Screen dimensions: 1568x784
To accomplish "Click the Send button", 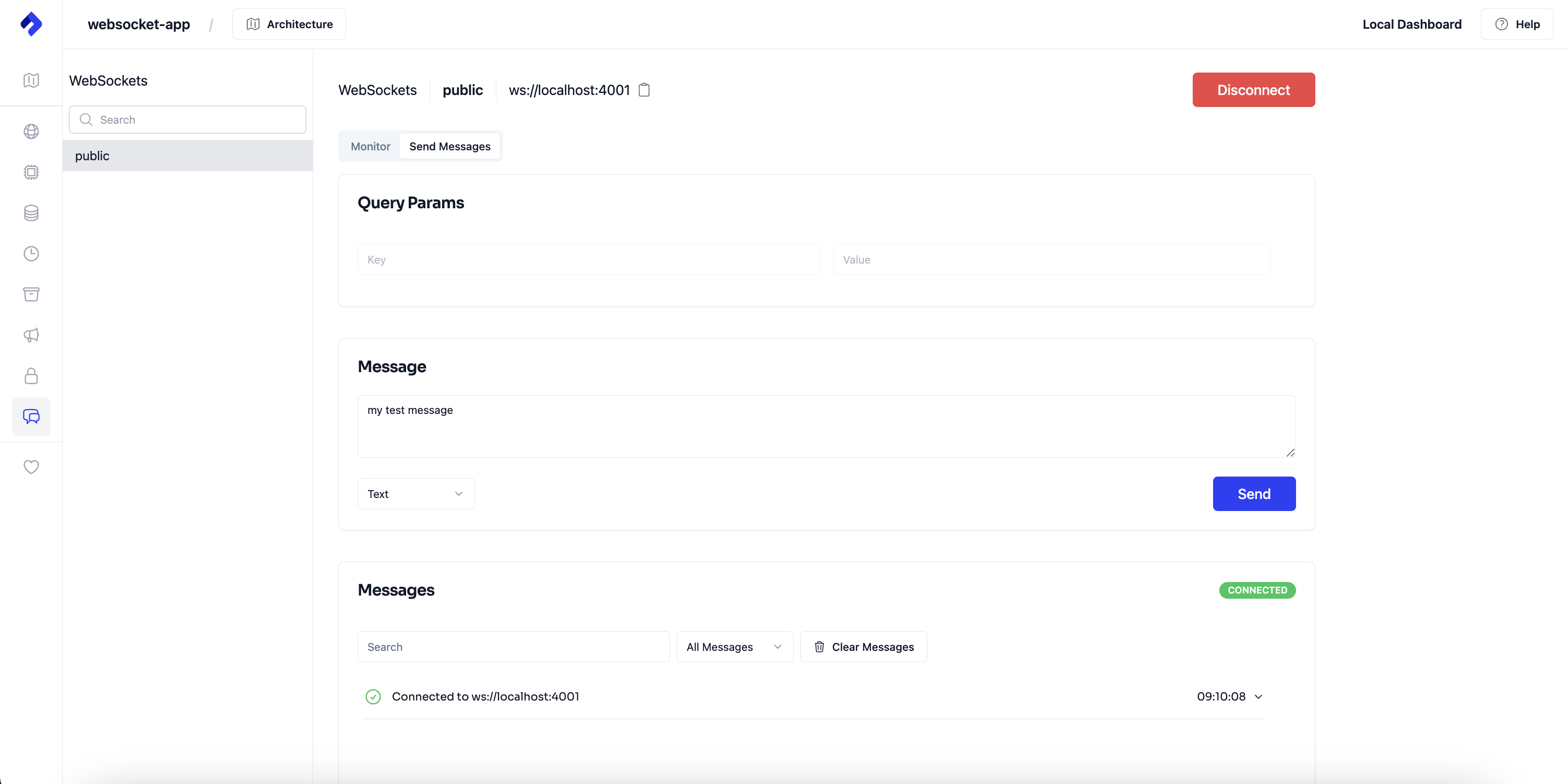I will pos(1254,493).
